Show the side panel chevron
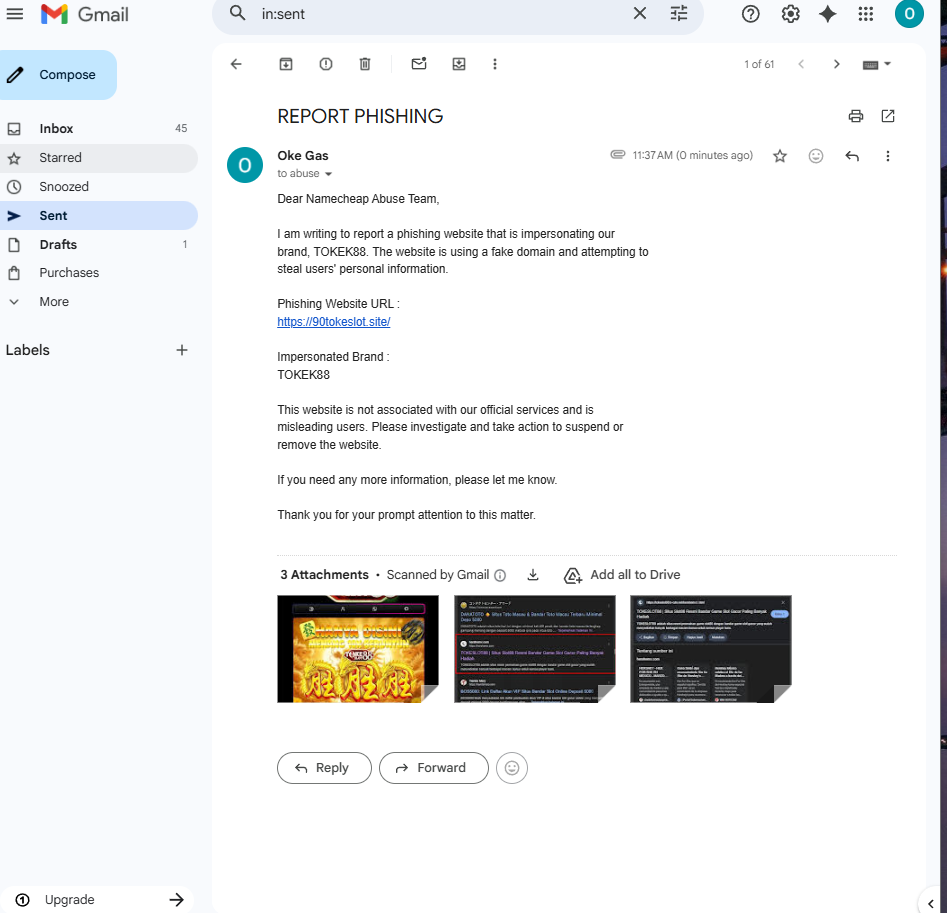 coord(931,903)
